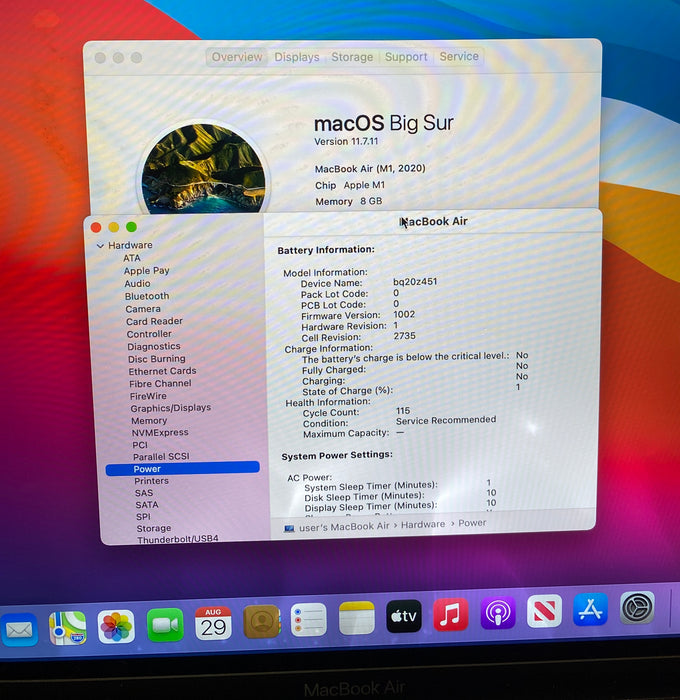Open Service tab in About This Mac
Image resolution: width=680 pixels, height=700 pixels.
[x=459, y=56]
